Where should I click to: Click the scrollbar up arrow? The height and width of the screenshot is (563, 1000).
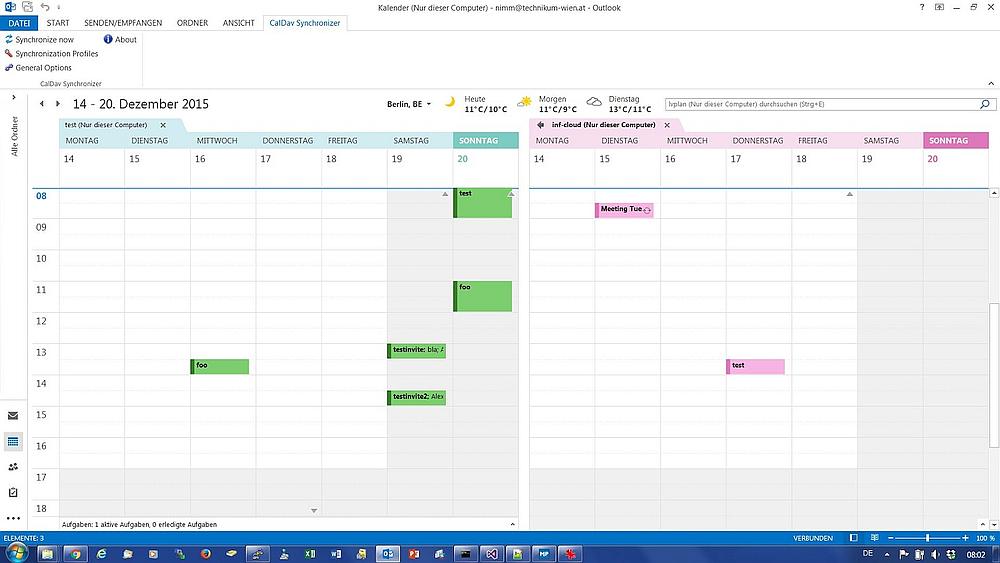click(994, 193)
